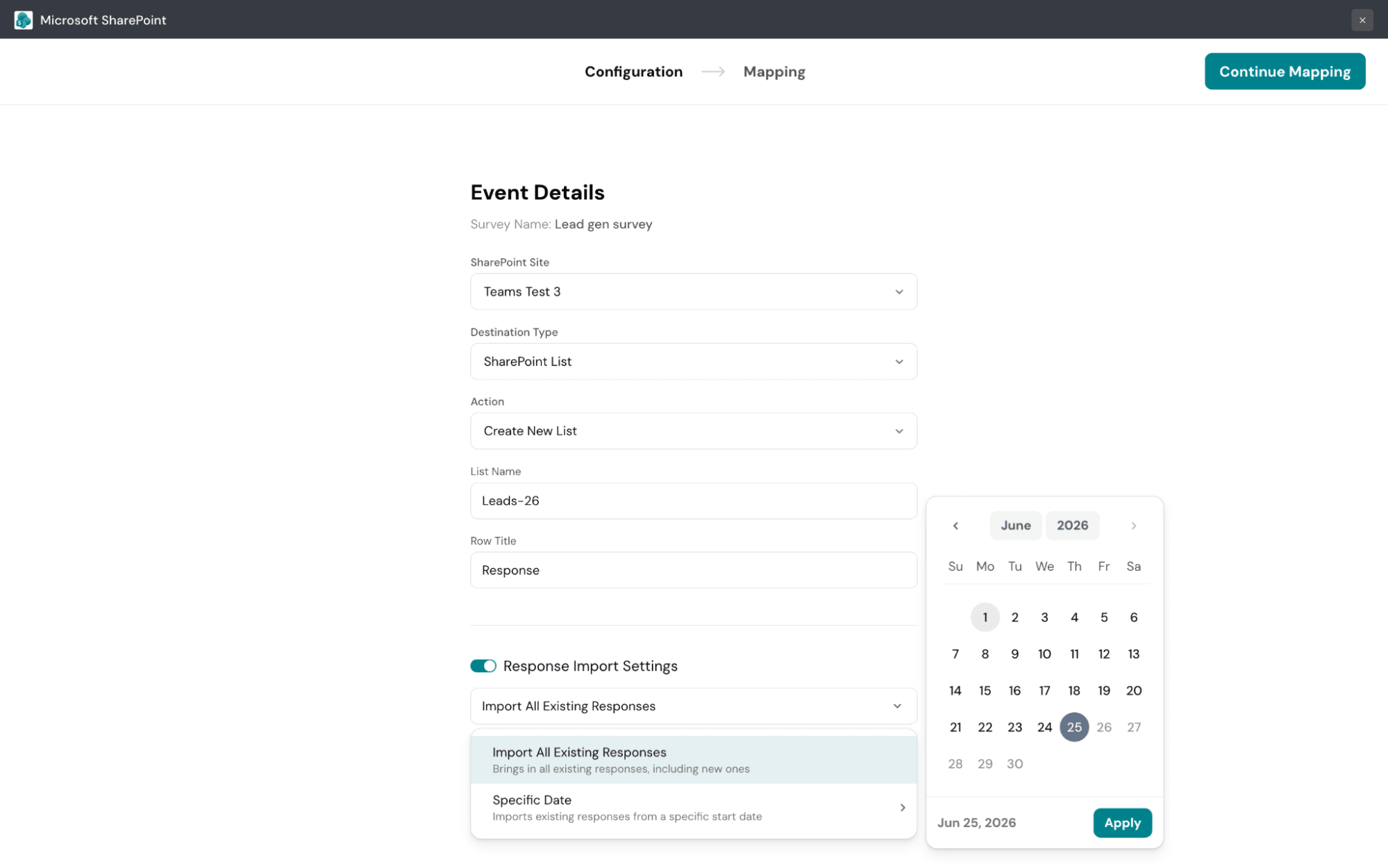Toggle Response Import Settings switch
1388x868 pixels.
[483, 666]
